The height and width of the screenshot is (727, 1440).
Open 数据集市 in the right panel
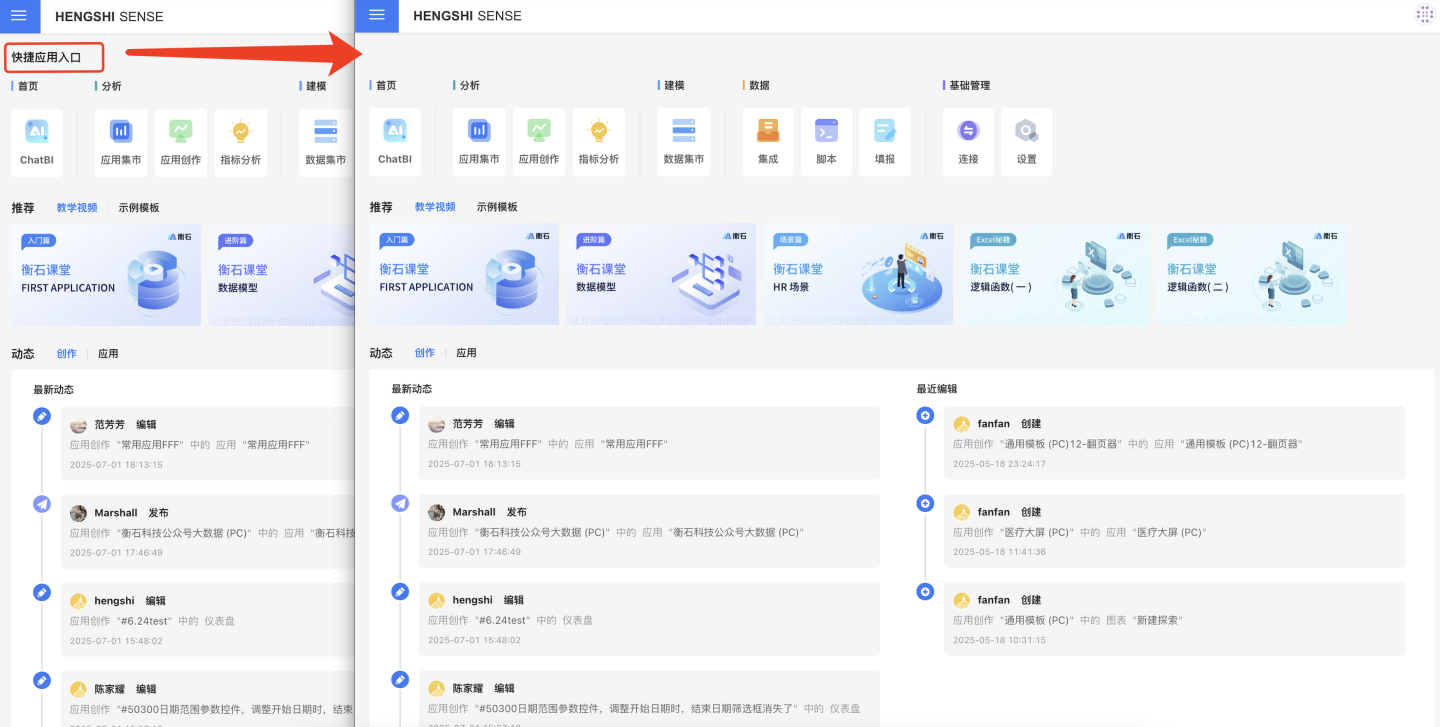coord(684,140)
